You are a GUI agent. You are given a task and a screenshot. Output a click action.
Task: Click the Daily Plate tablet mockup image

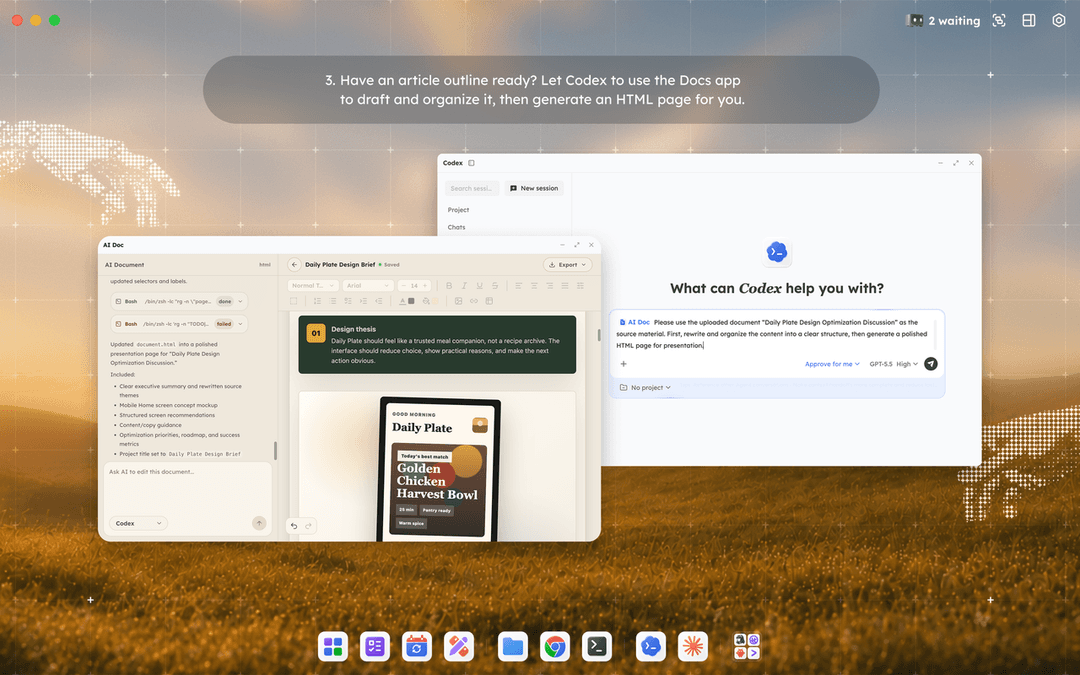pyautogui.click(x=438, y=468)
